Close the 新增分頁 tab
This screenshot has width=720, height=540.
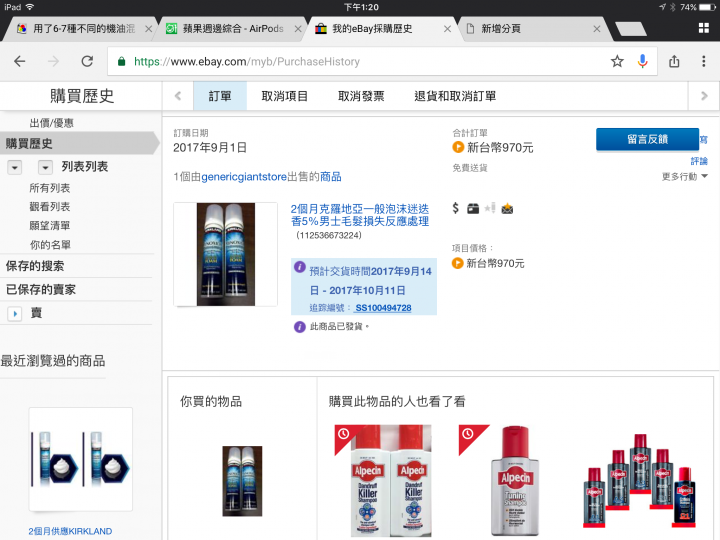point(596,29)
